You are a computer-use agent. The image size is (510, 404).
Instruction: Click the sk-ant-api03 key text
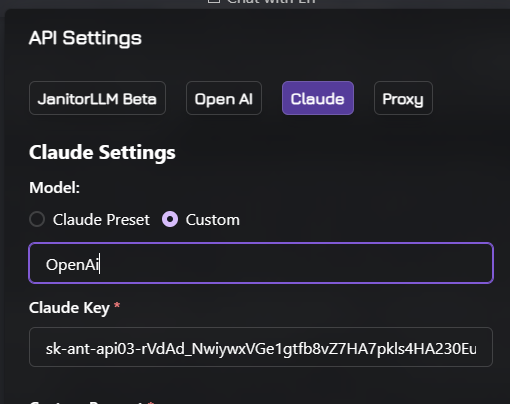(261, 349)
